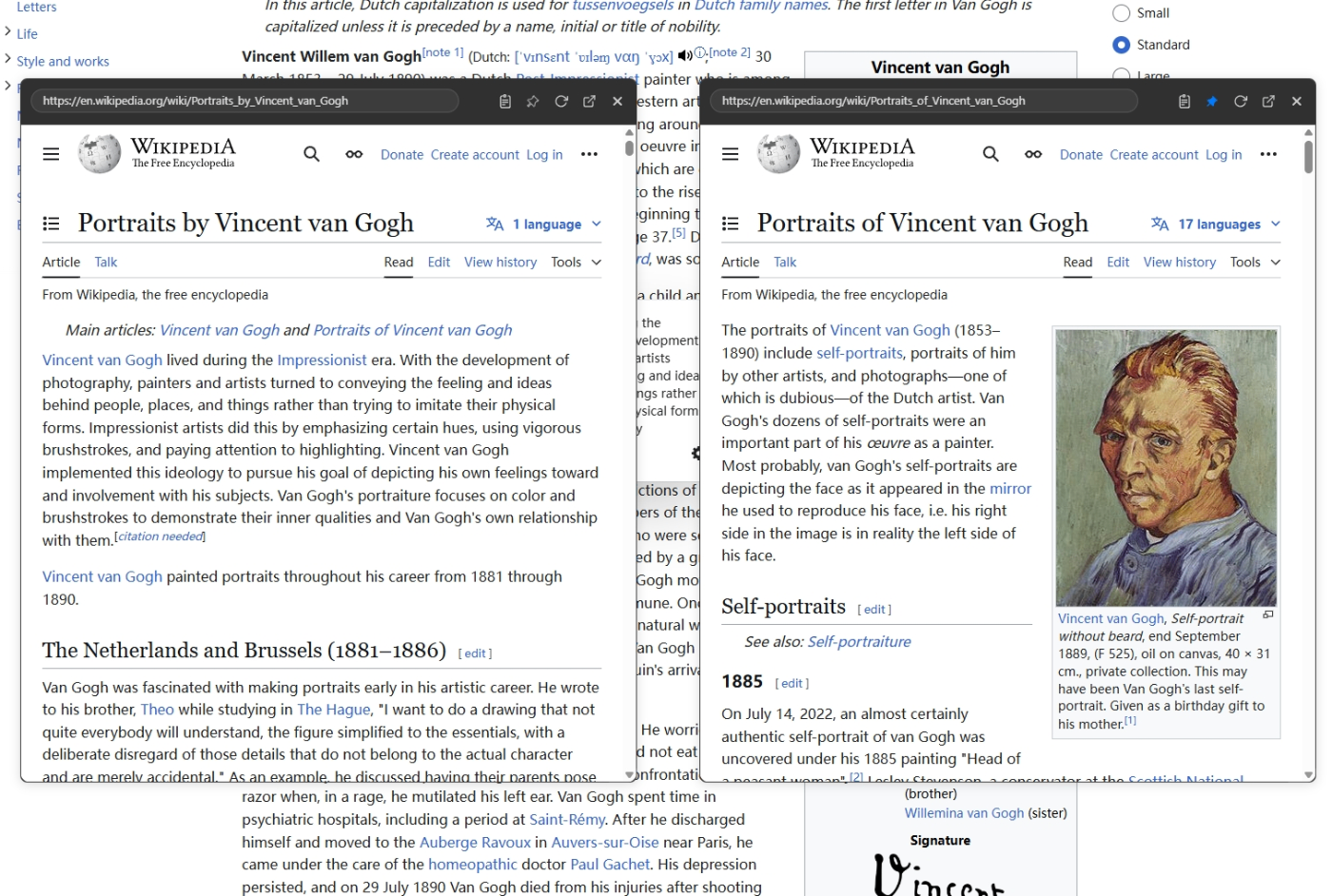Click edit link beside 1885 heading

tap(792, 684)
